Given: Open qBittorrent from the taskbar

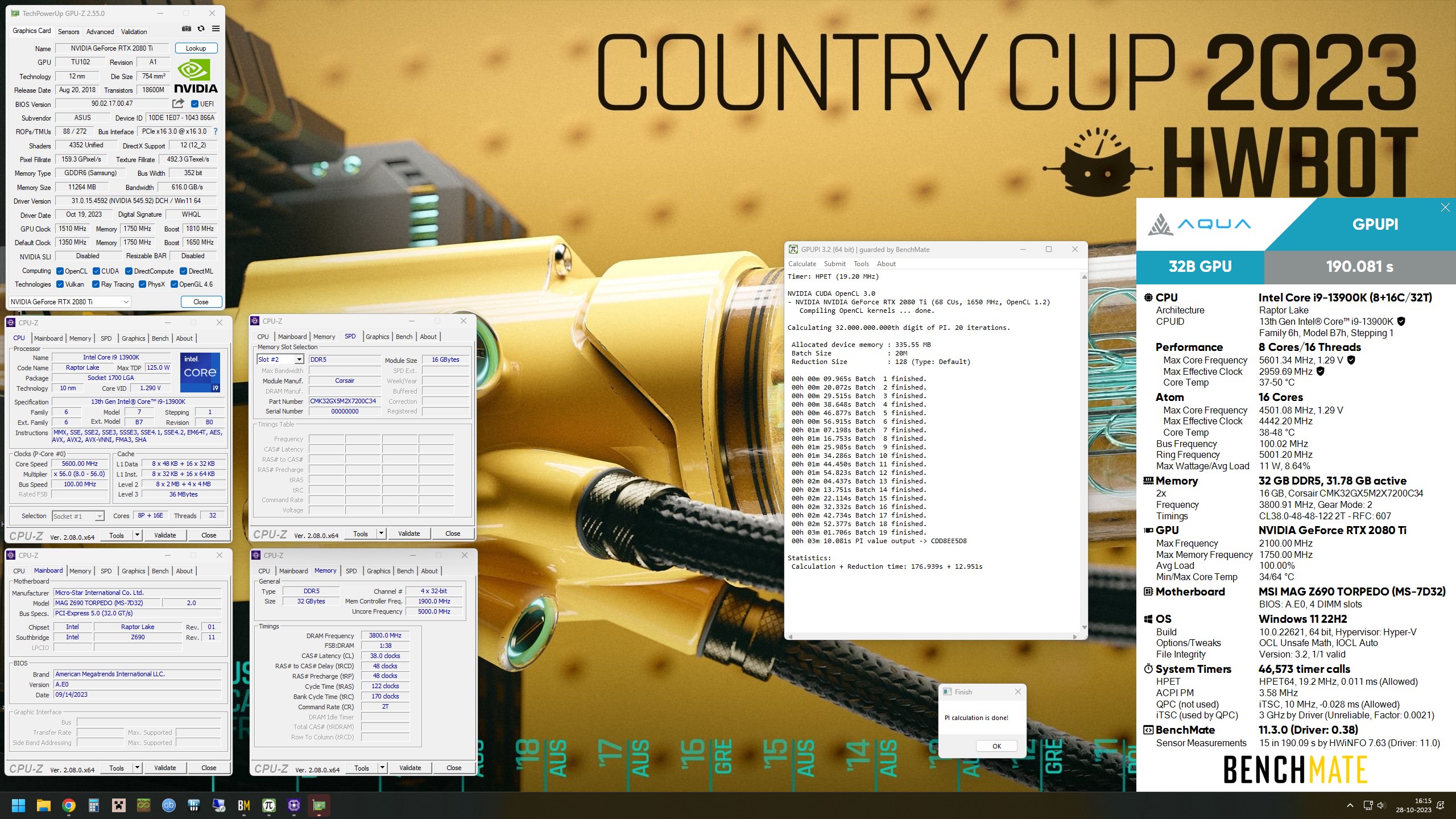Looking at the screenshot, I should coord(169,805).
